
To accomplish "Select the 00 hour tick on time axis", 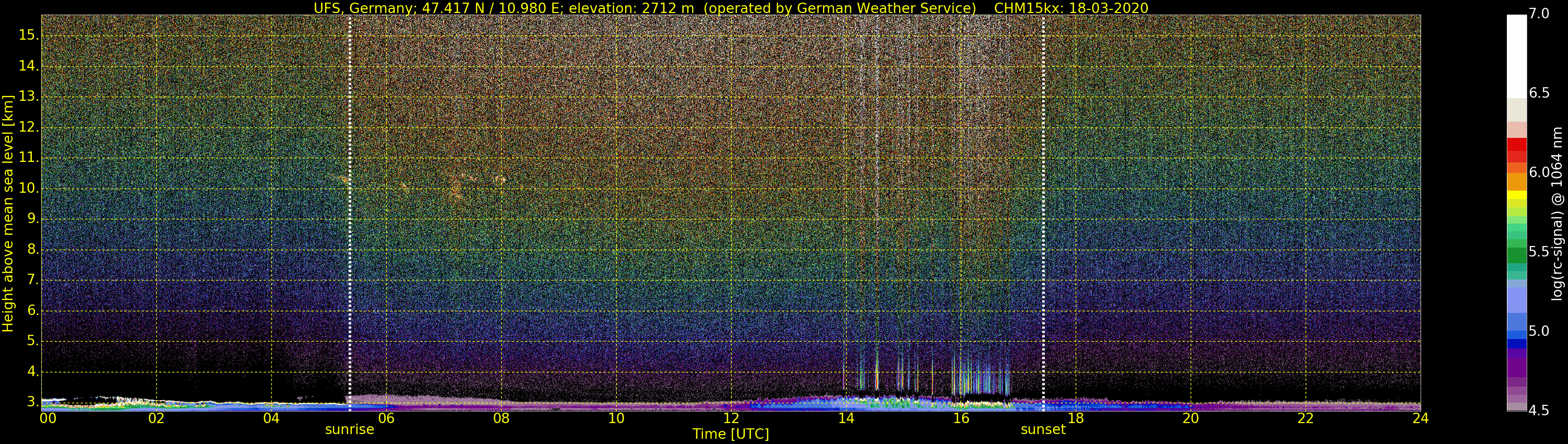I will pyautogui.click(x=48, y=418).
